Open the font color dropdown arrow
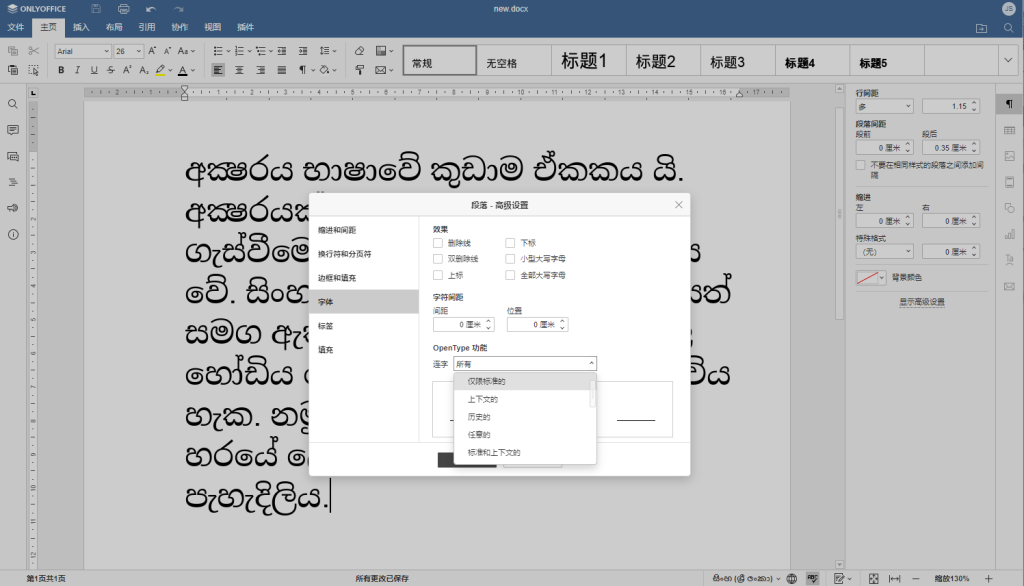This screenshot has height=586, width=1024. click(192, 69)
